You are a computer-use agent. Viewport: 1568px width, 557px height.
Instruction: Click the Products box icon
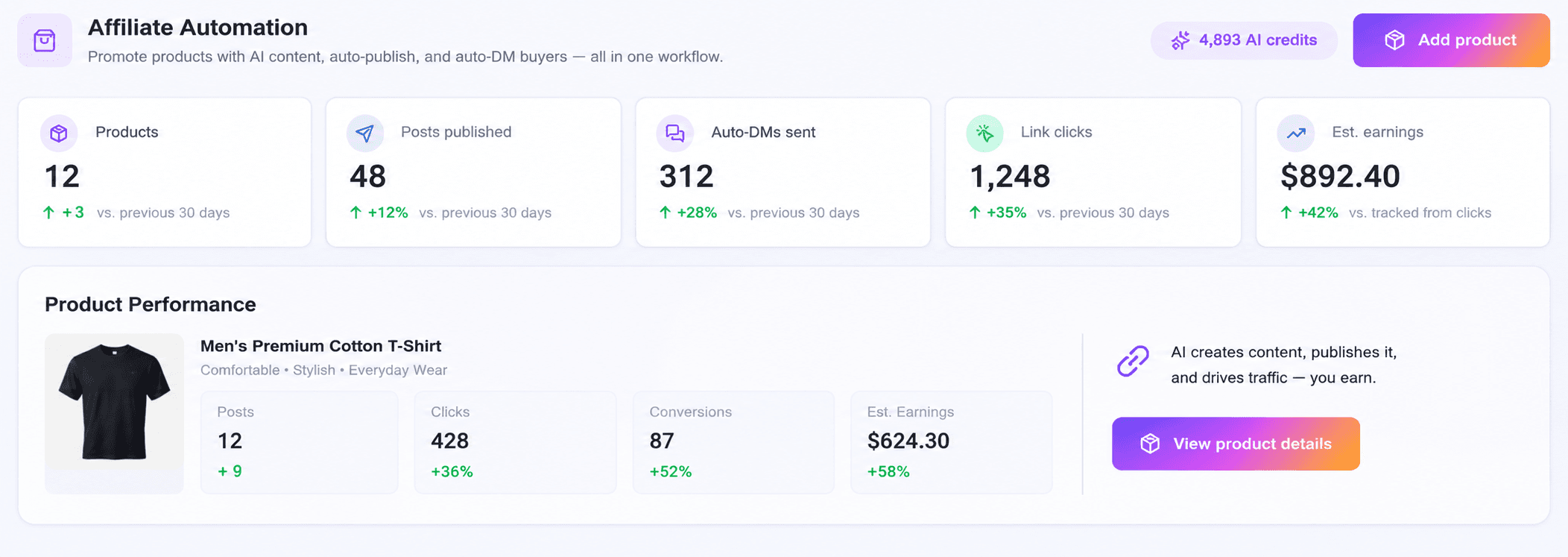59,133
